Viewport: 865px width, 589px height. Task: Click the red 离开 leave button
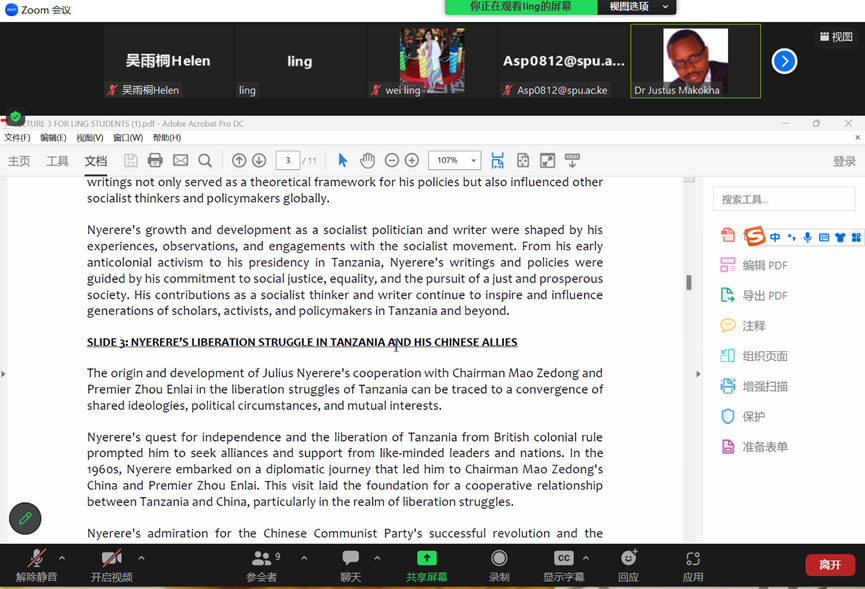tap(830, 565)
